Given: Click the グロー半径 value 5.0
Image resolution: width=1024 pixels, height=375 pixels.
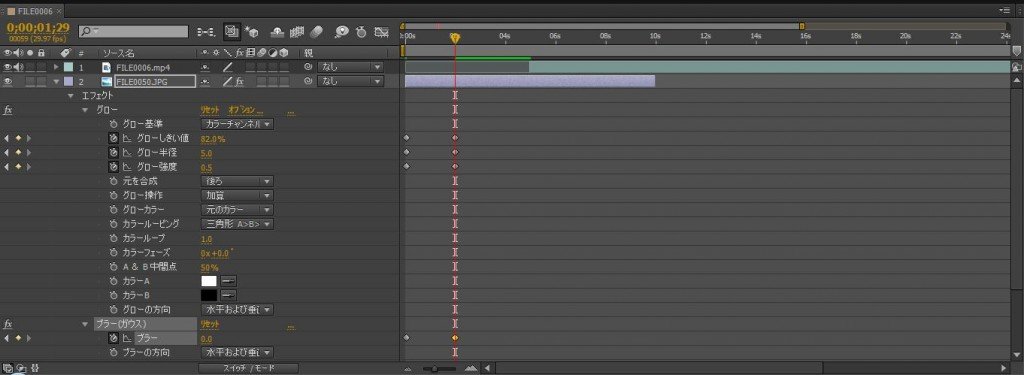Looking at the screenshot, I should (x=206, y=153).
